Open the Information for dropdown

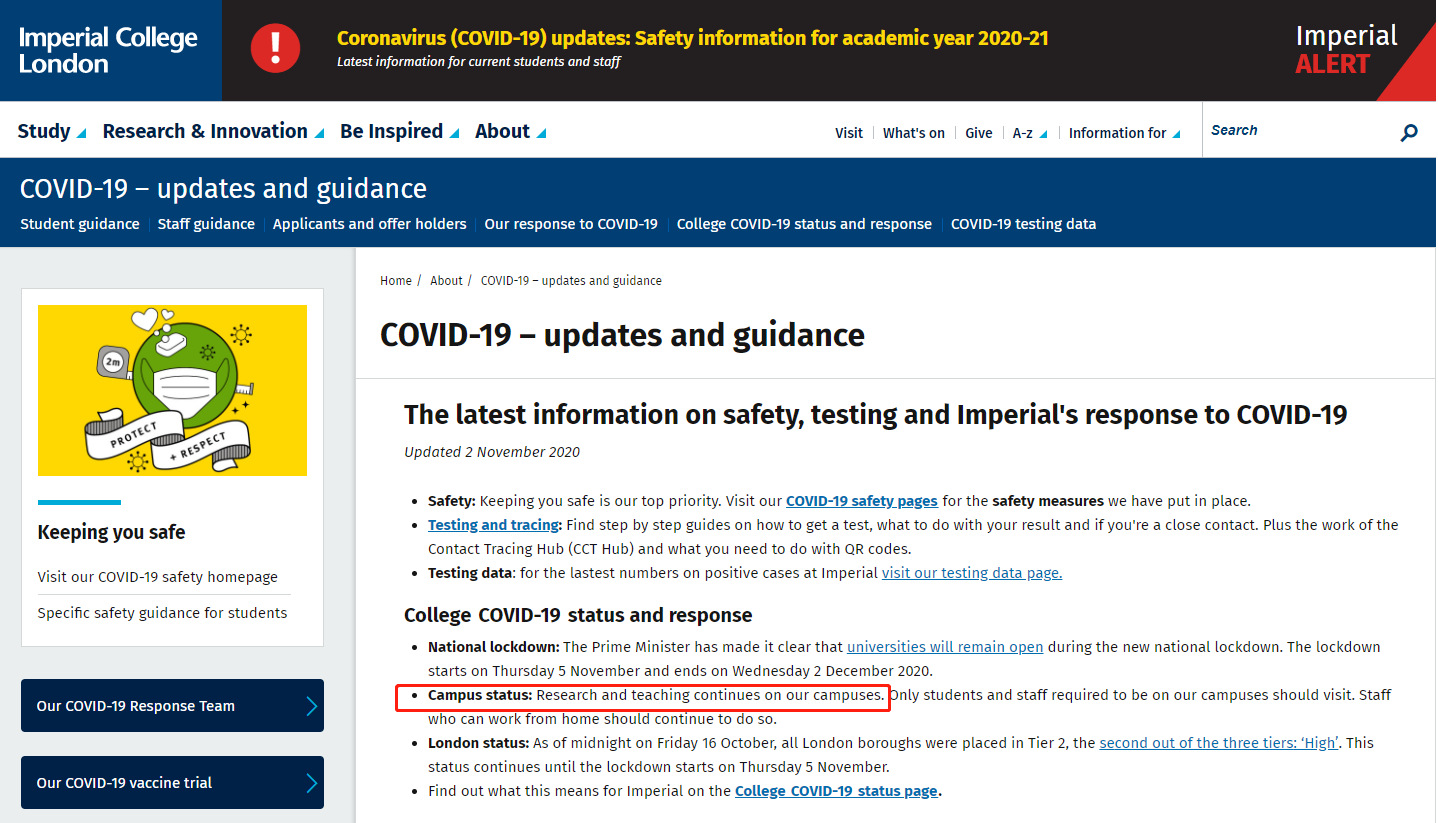[1124, 133]
